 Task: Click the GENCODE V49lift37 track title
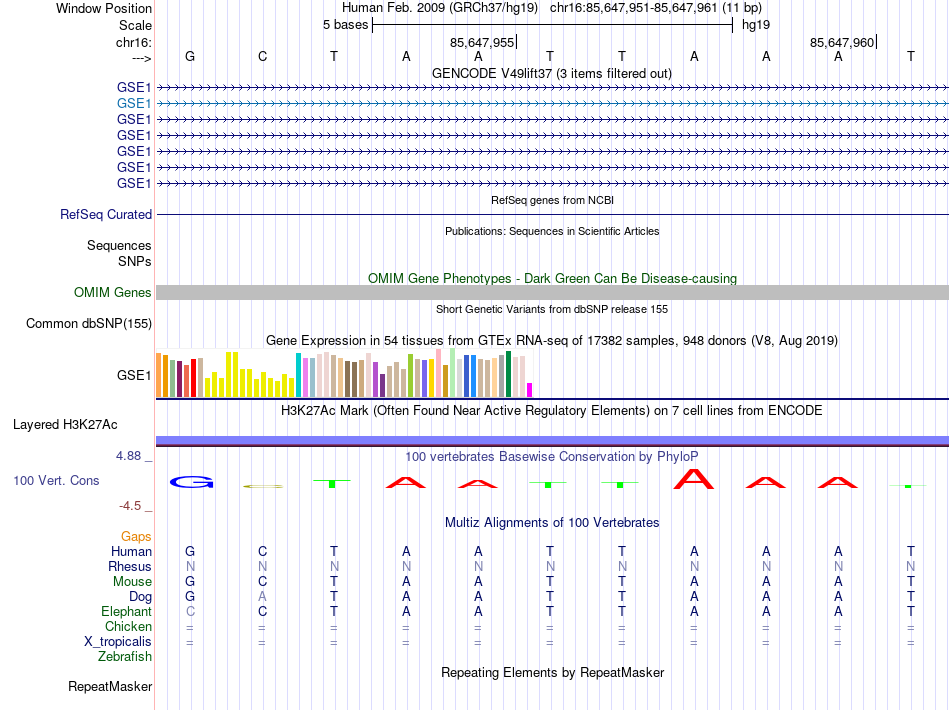pos(551,73)
